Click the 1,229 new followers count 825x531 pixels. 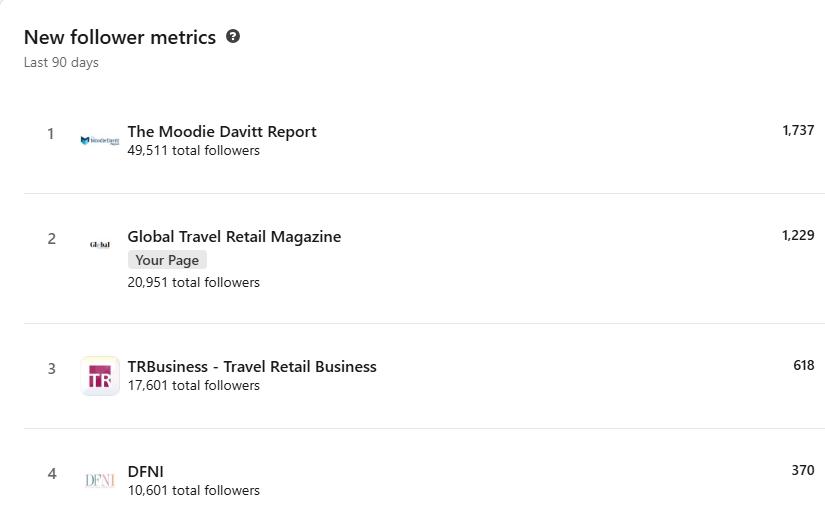point(798,236)
